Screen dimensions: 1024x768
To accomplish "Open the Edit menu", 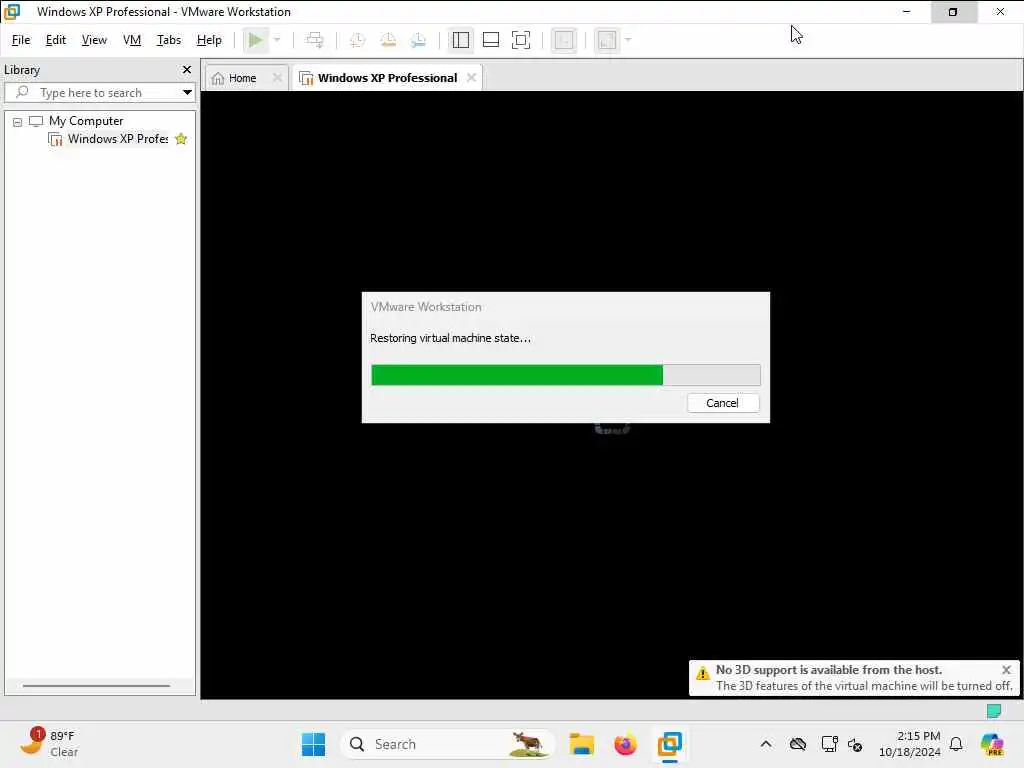I will [x=56, y=40].
